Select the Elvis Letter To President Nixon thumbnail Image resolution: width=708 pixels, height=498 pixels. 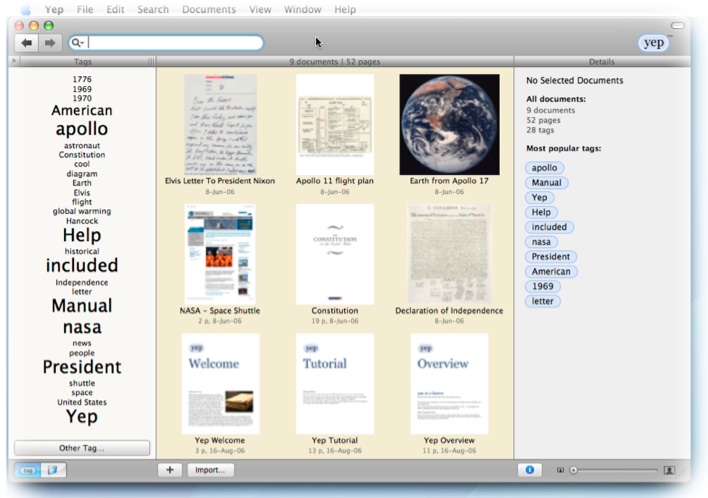tap(220, 125)
